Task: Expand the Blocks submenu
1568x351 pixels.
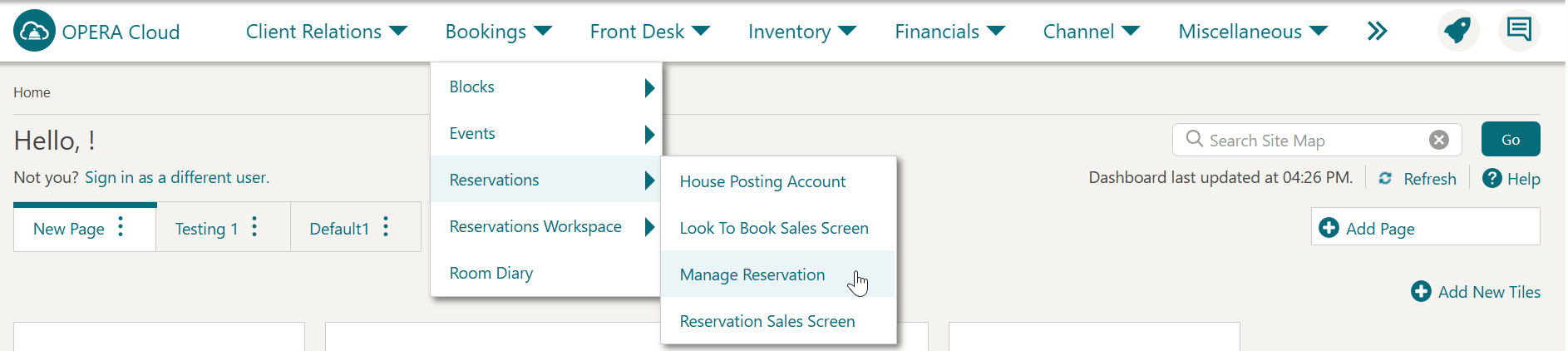Action: [546, 87]
